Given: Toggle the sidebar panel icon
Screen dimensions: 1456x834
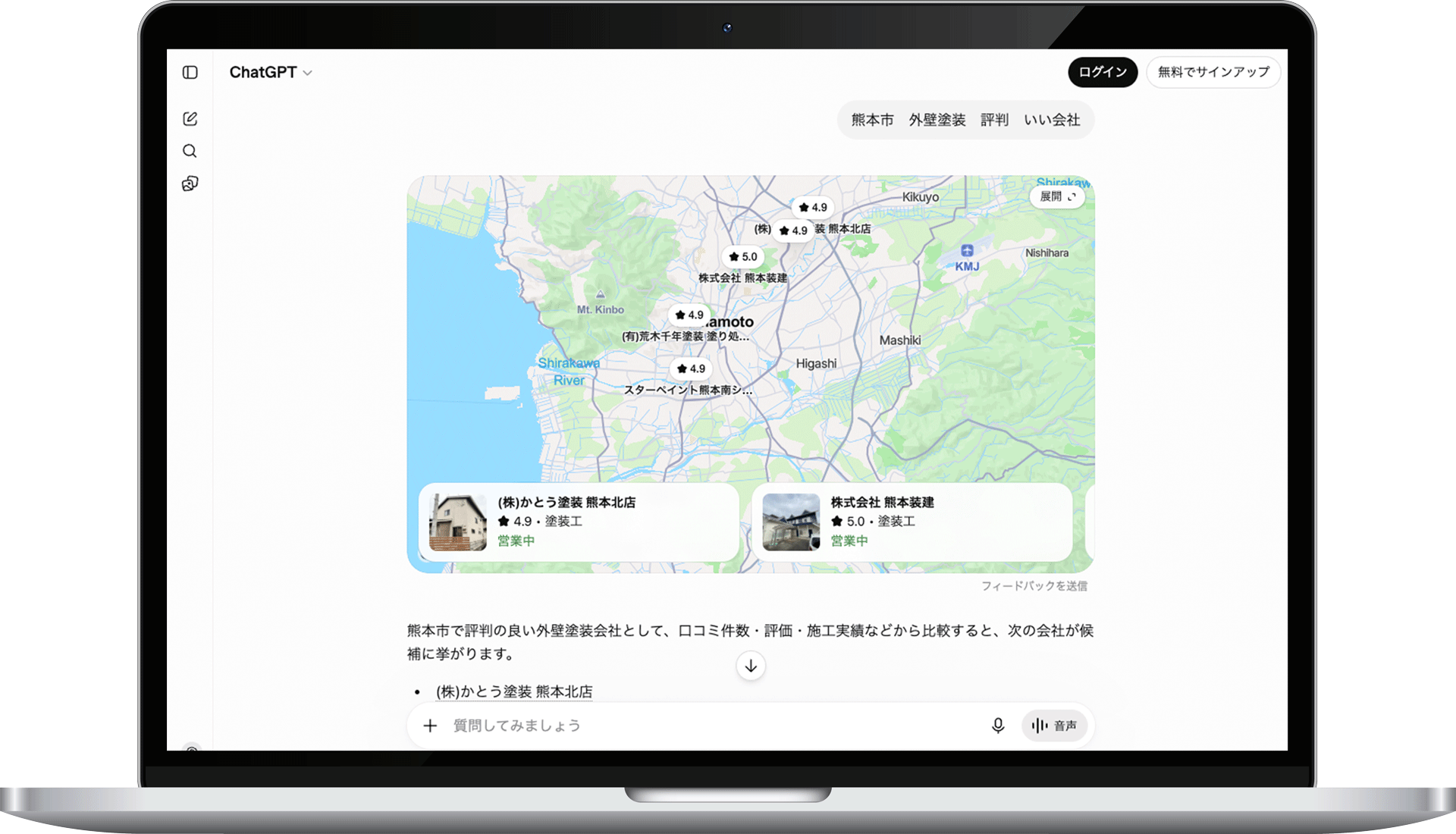Looking at the screenshot, I should [x=190, y=72].
